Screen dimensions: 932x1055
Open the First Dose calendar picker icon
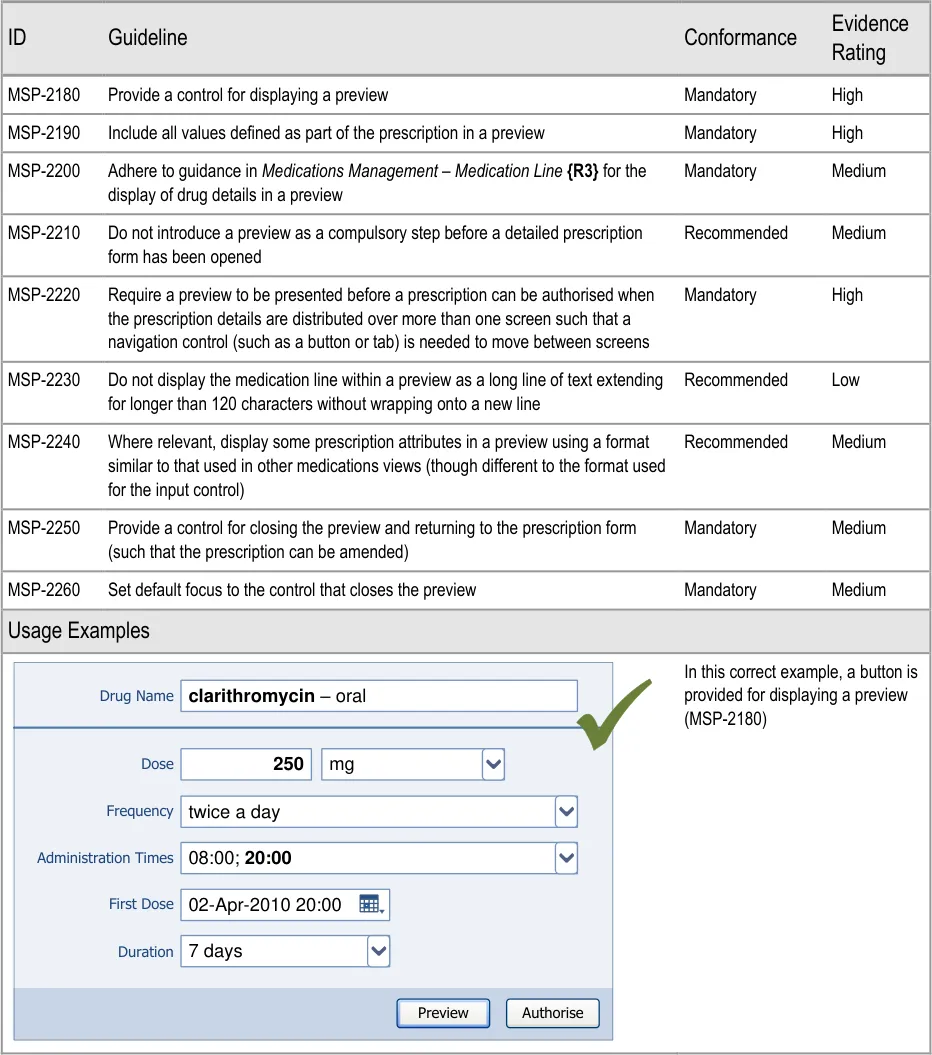[371, 905]
